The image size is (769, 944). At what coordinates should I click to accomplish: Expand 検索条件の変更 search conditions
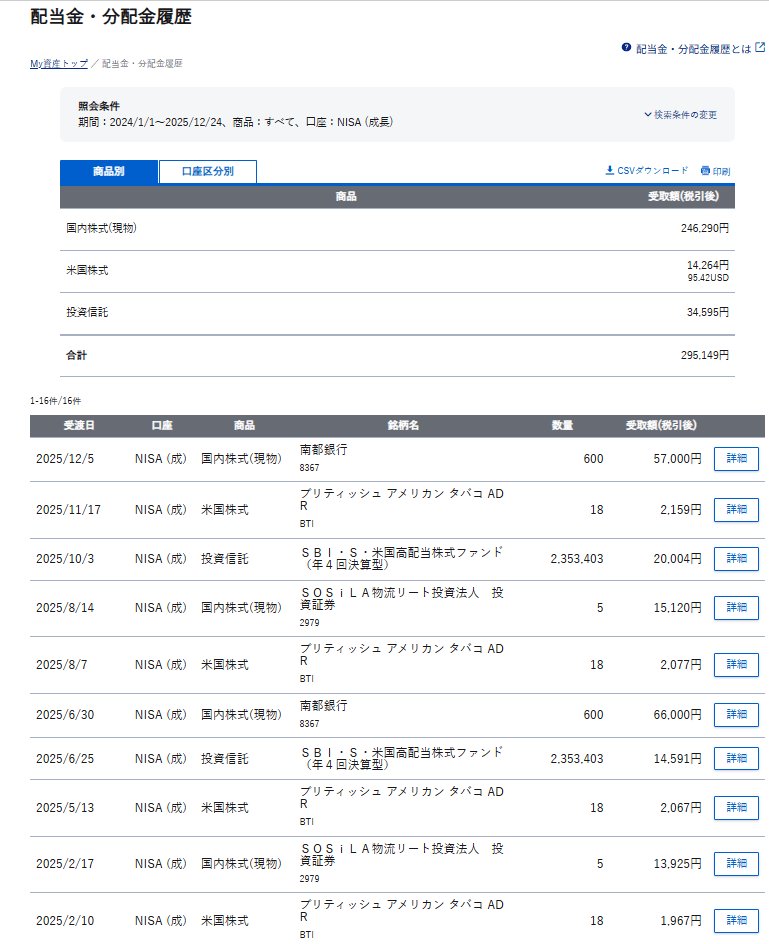680,114
